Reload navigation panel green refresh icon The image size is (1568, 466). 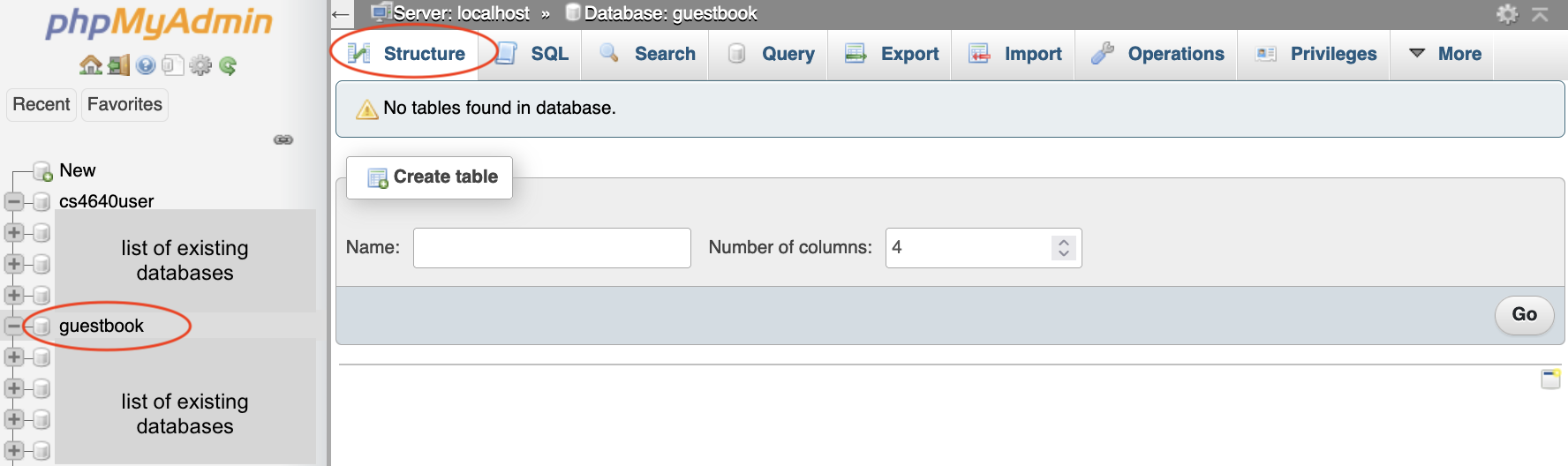click(228, 64)
